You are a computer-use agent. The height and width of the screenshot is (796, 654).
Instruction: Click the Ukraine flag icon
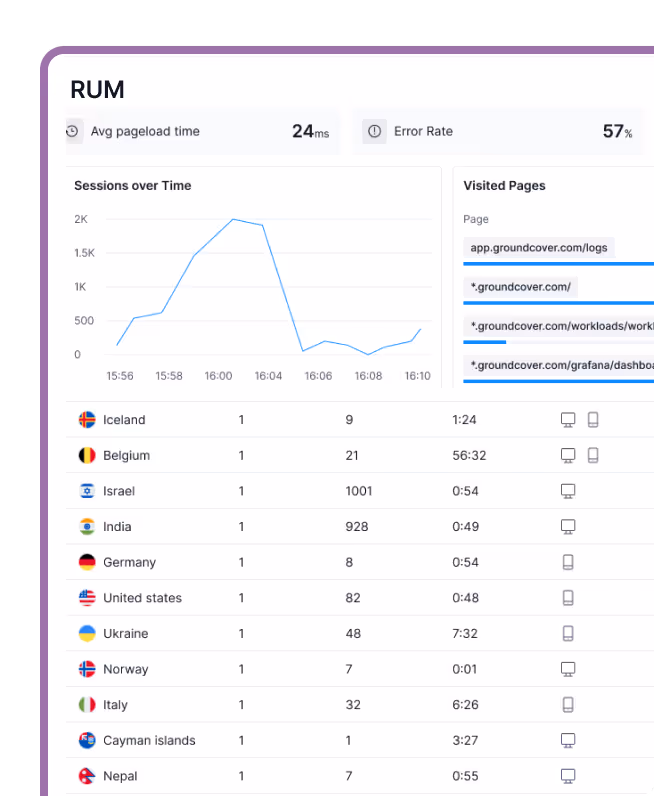tap(87, 634)
